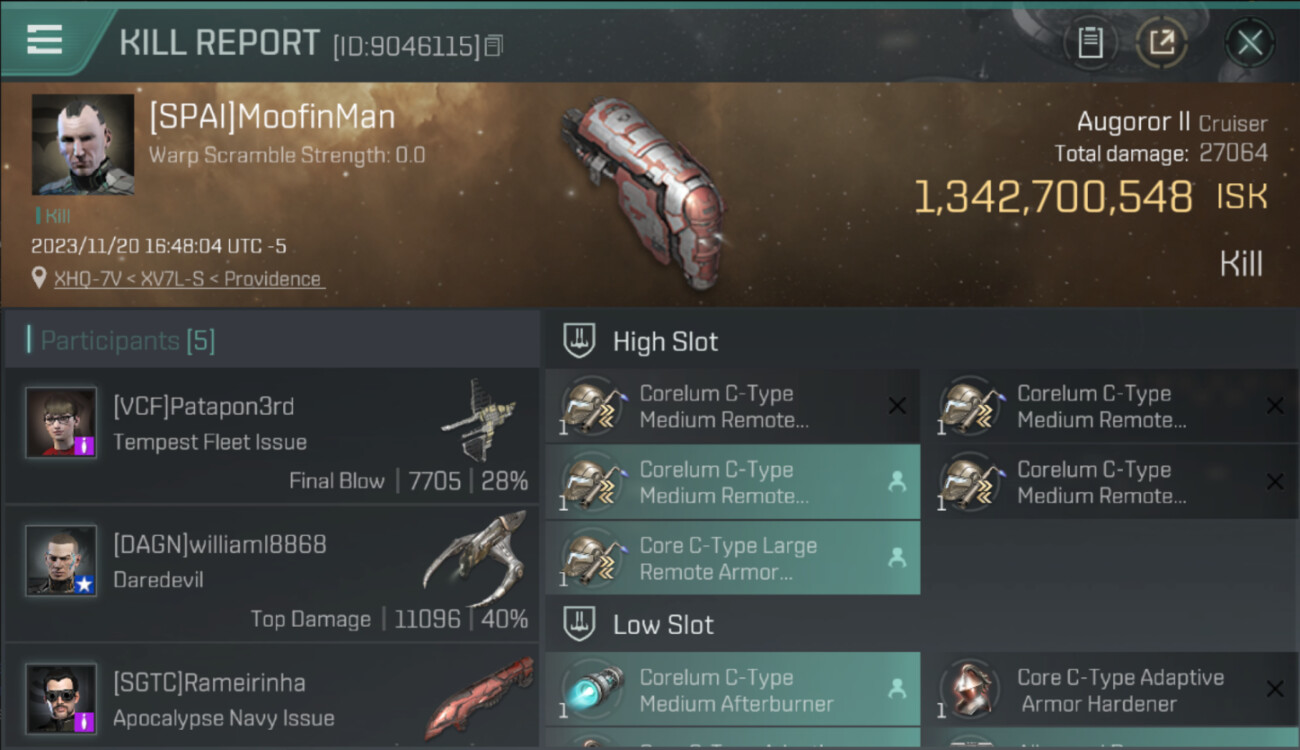The image size is (1300, 750).
Task: Select the Core C-Type Large Remote Armor module
Action: pos(733,558)
